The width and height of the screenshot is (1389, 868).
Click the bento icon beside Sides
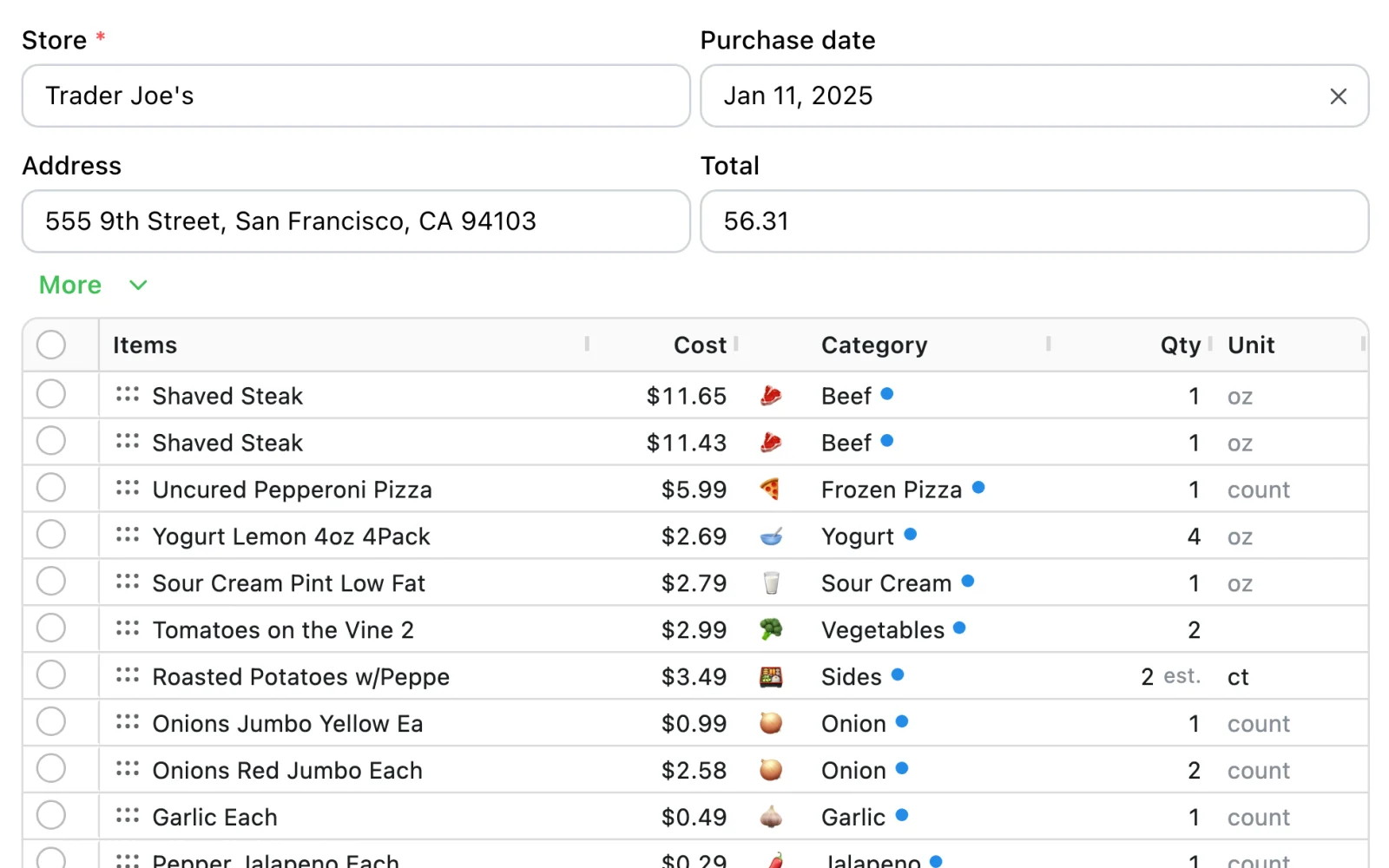point(771,677)
